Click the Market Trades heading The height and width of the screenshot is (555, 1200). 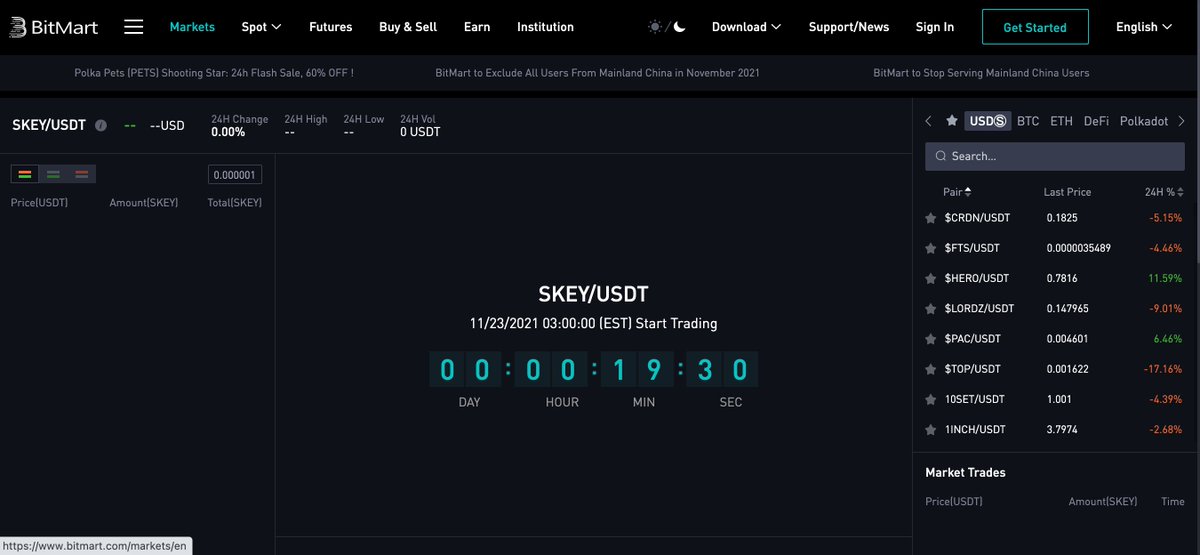click(x=965, y=472)
